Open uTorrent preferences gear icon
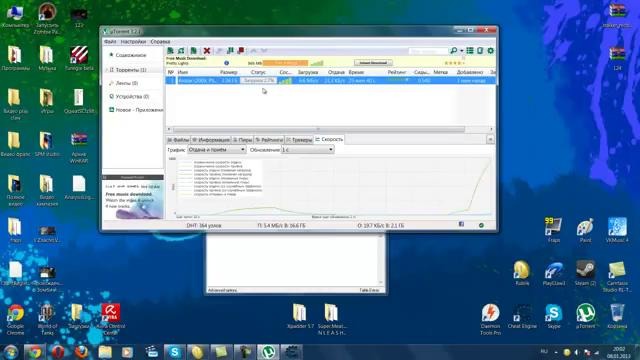Screen dimensions: 640x360 491,51
